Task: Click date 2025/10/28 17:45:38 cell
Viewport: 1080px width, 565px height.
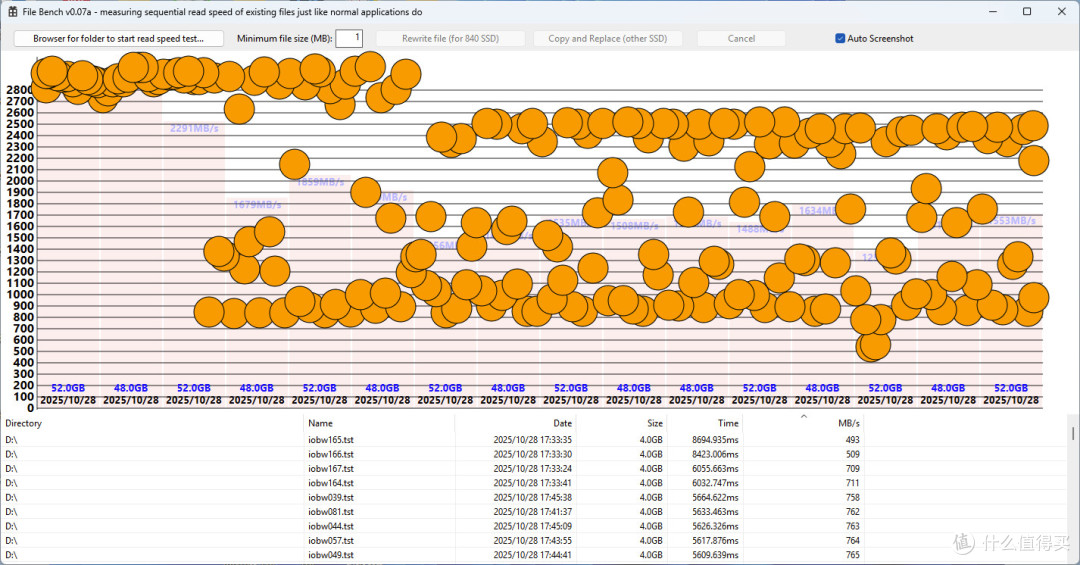Action: coord(532,497)
